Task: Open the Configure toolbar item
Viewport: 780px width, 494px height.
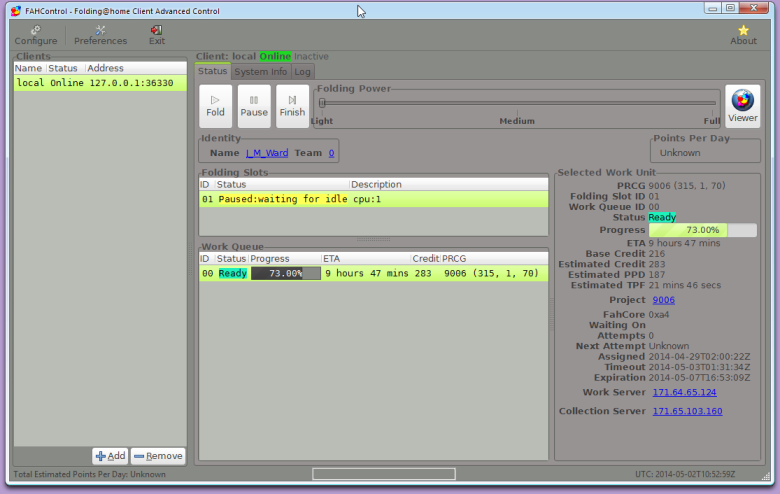Action: pyautogui.click(x=35, y=35)
